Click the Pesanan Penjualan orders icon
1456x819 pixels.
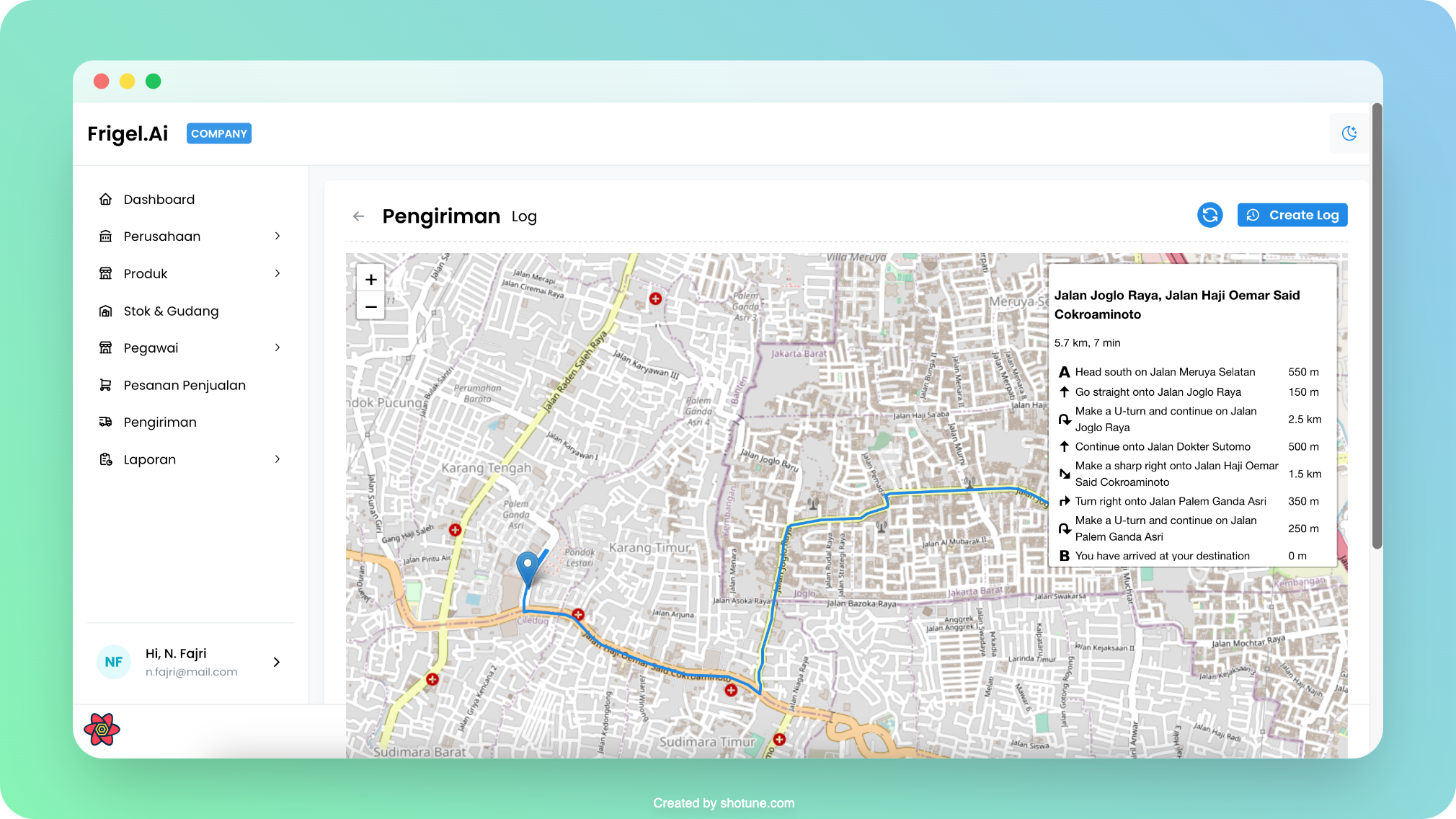(106, 385)
